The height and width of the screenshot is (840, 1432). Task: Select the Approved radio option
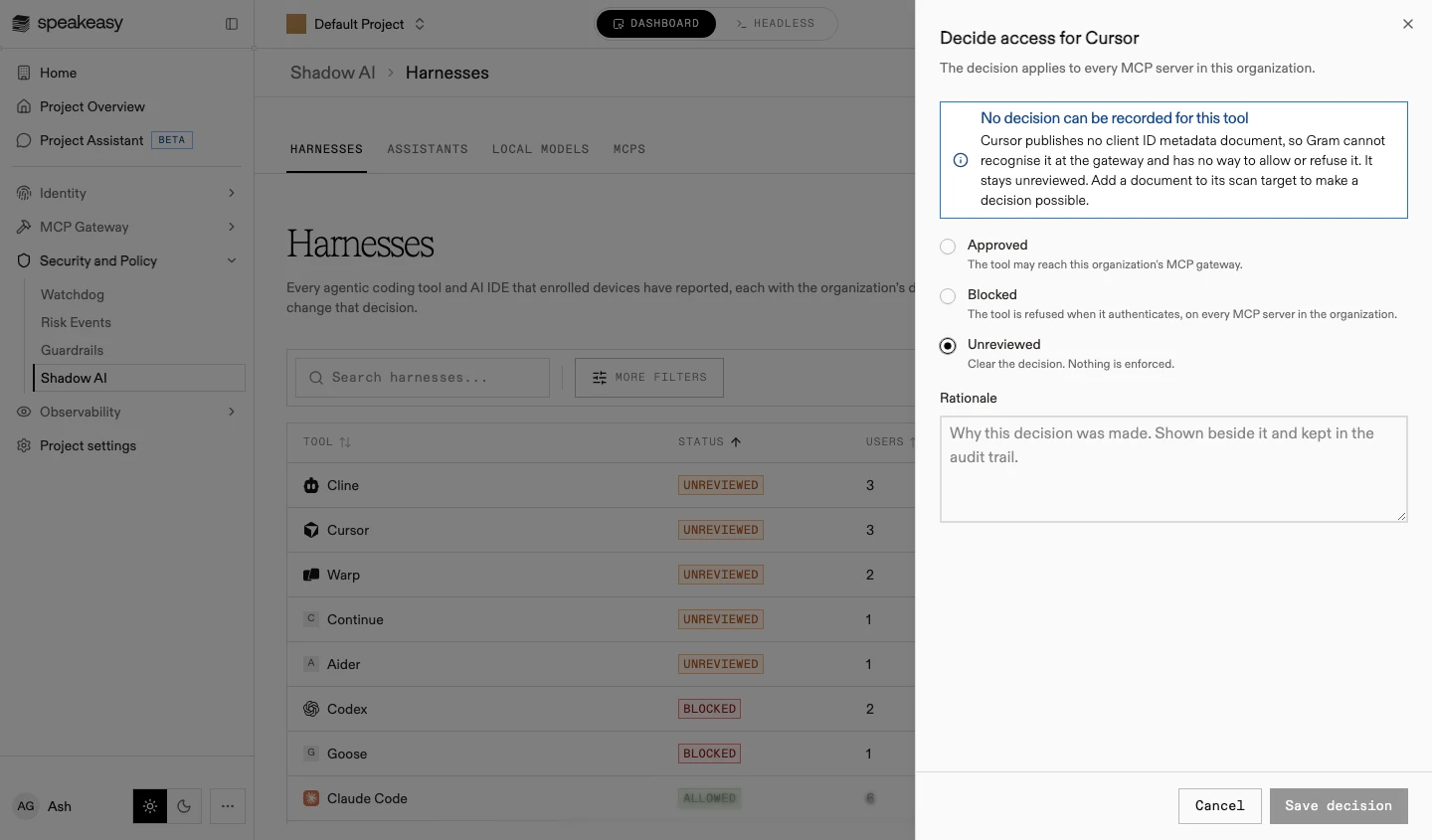[x=948, y=247]
